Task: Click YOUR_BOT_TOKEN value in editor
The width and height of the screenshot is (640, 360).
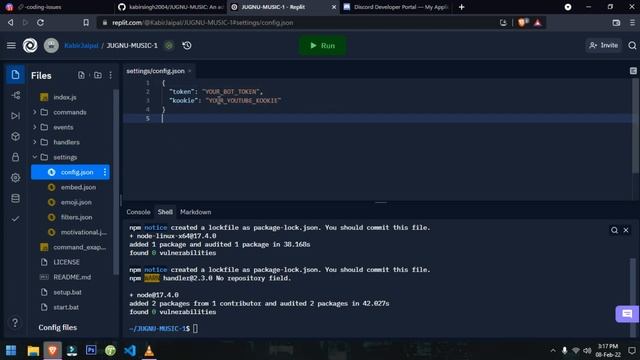Action: tap(231, 92)
